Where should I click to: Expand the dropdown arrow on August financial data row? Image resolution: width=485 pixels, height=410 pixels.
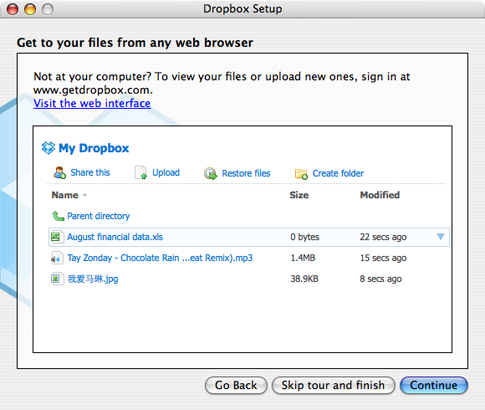(440, 237)
